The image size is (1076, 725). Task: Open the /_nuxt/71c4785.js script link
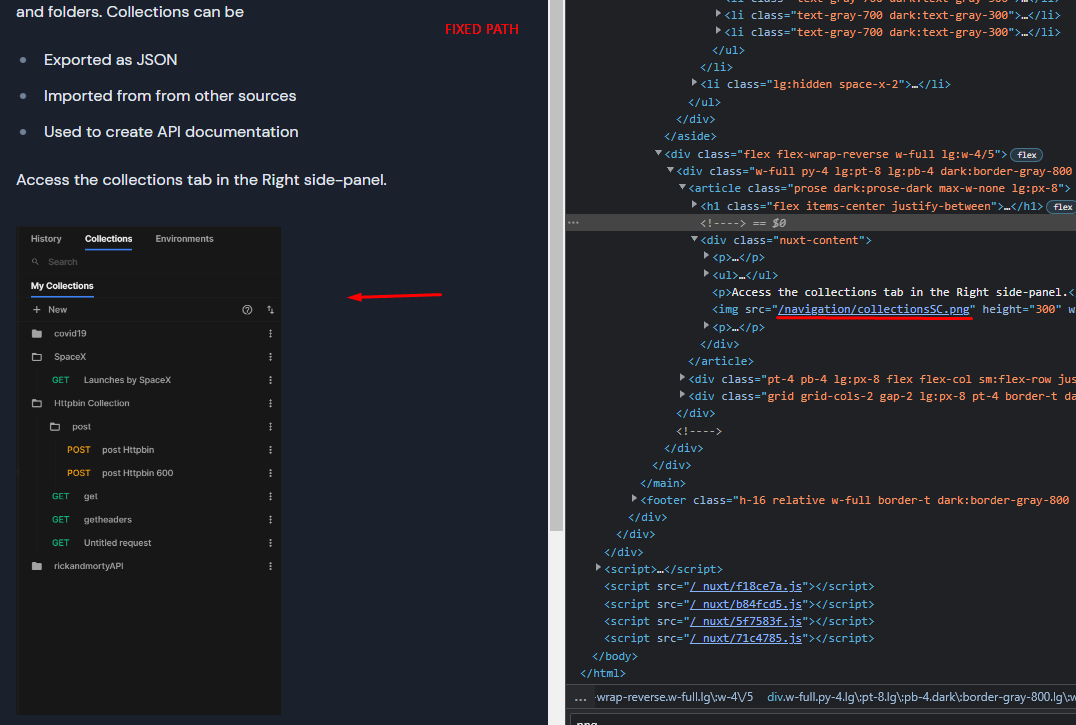pyautogui.click(x=746, y=639)
